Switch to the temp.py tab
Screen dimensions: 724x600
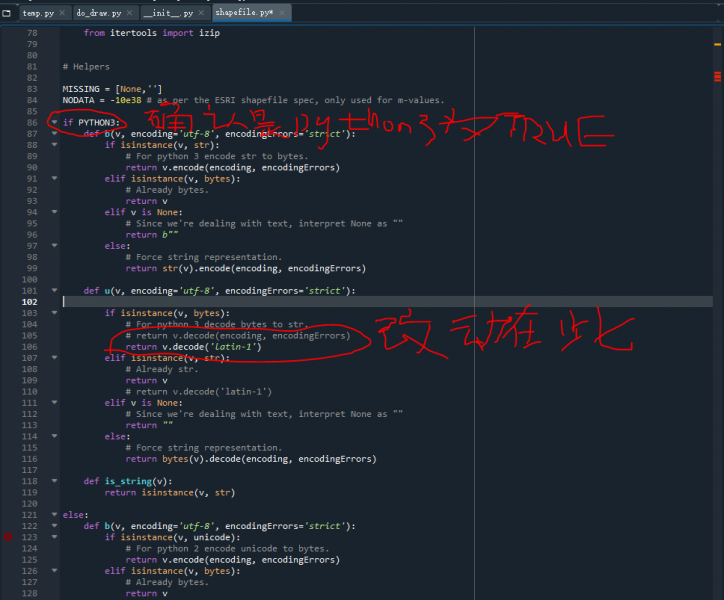38,13
